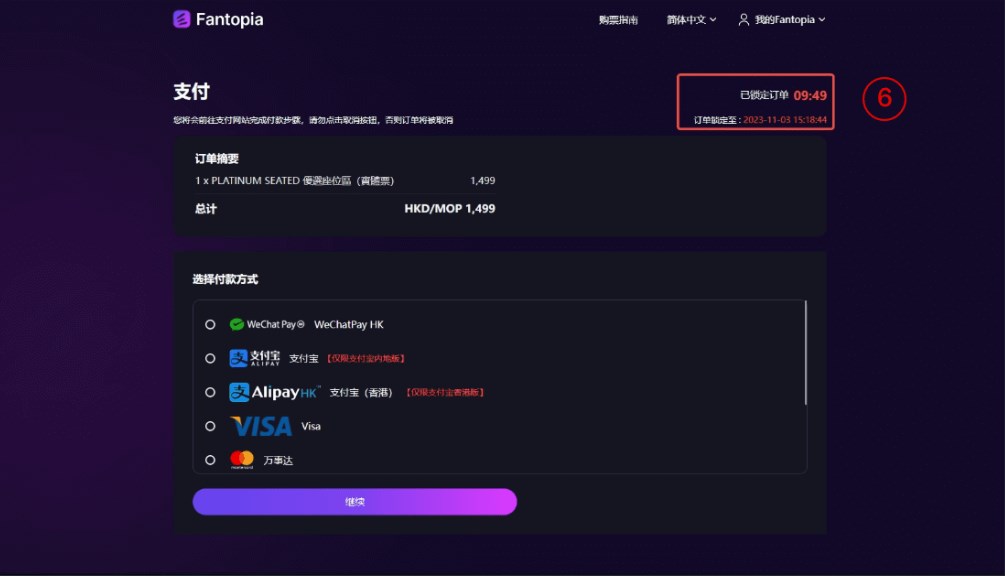Click the VISA card logo
This screenshot has height=576, width=1005.
[x=261, y=426]
